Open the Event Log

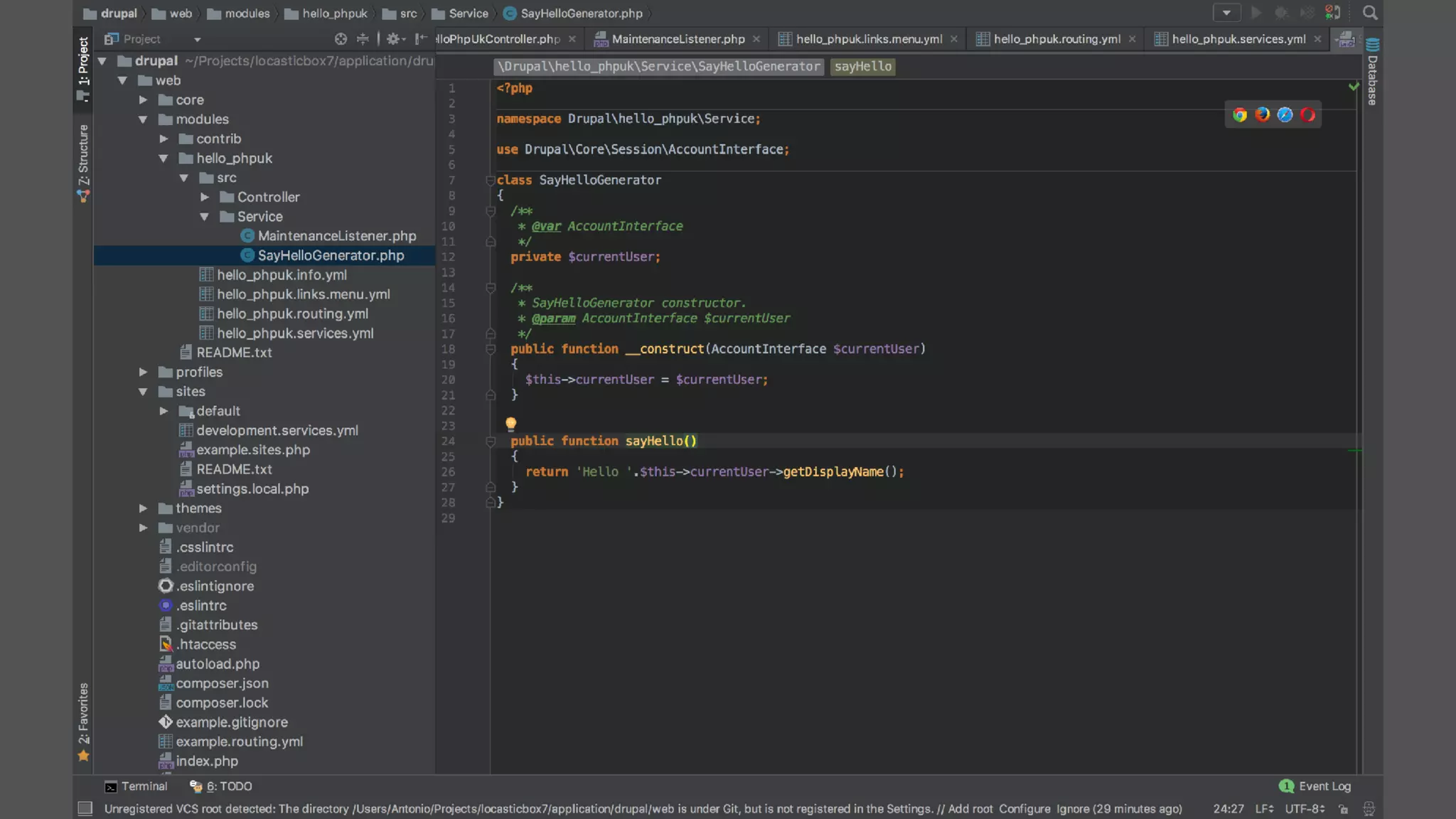click(1324, 786)
